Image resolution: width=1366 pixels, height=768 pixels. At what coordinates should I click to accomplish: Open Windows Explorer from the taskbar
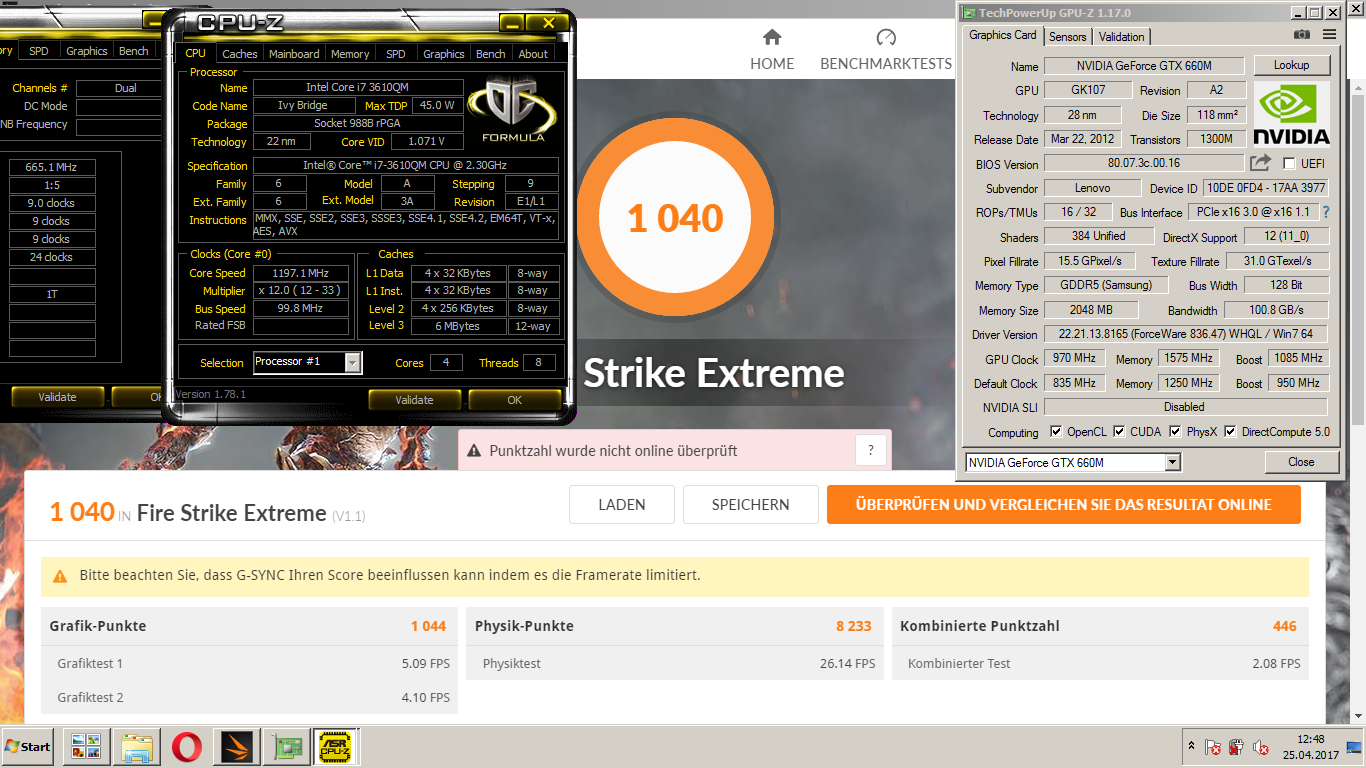tap(136, 747)
